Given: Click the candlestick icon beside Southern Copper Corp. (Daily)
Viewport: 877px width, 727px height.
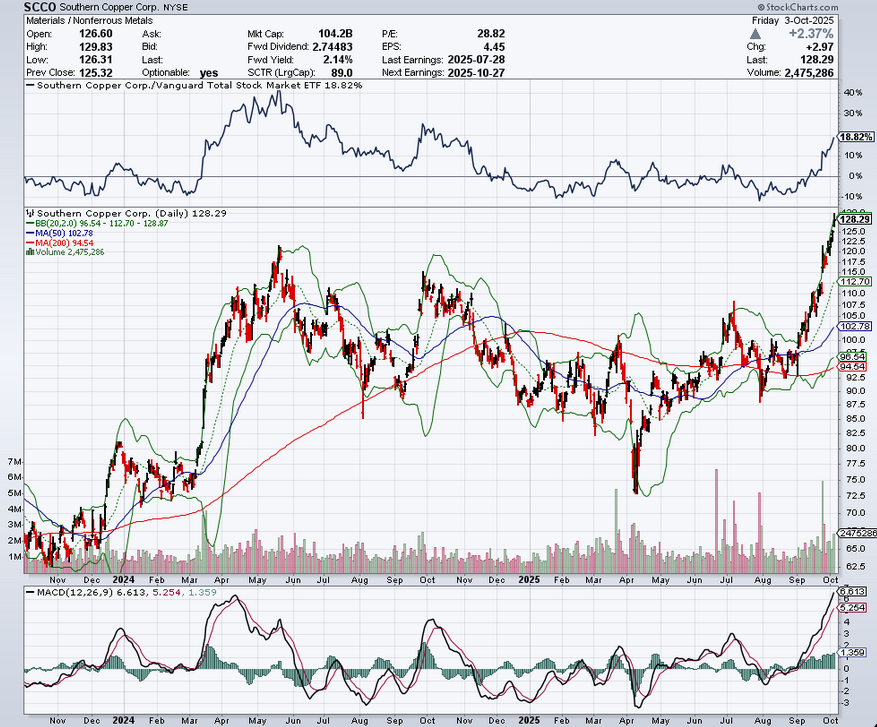Looking at the screenshot, I should click(x=31, y=213).
